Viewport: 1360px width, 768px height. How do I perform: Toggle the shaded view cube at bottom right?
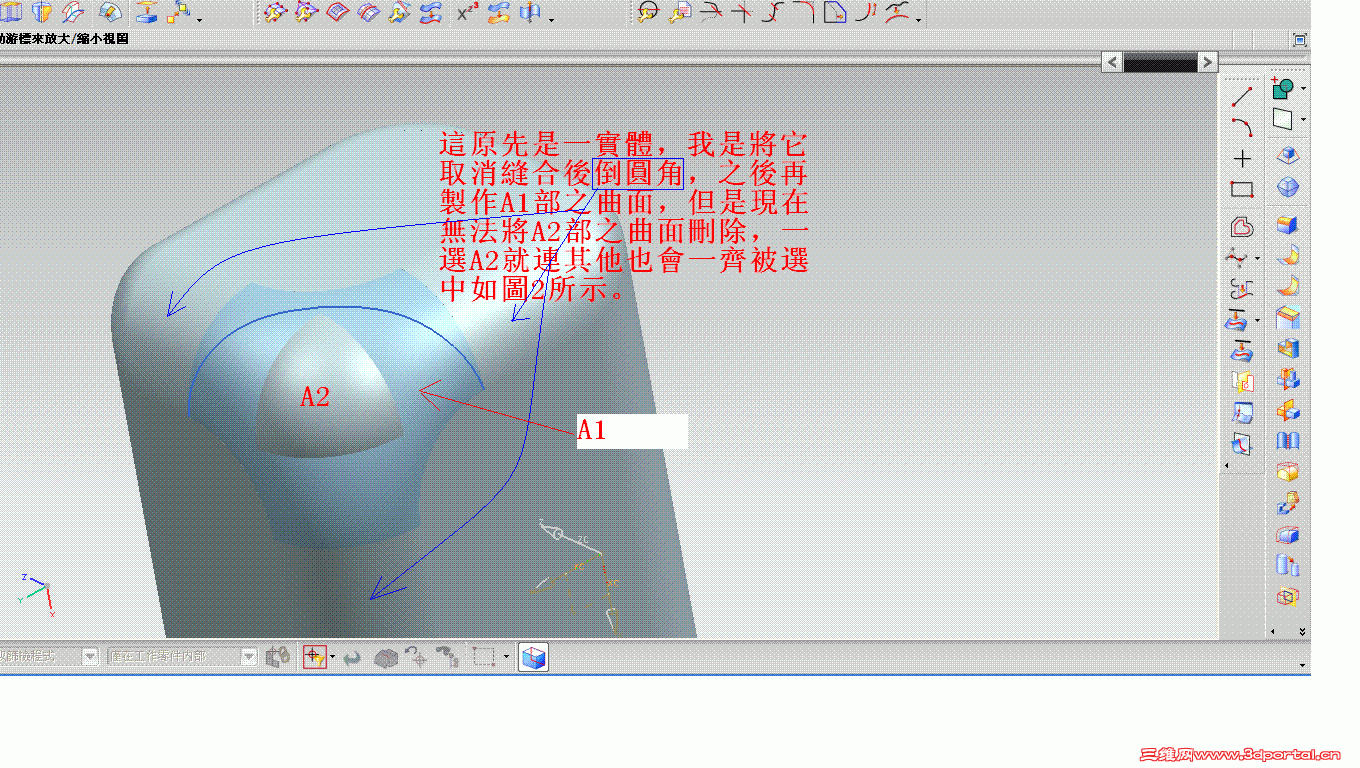click(x=534, y=657)
